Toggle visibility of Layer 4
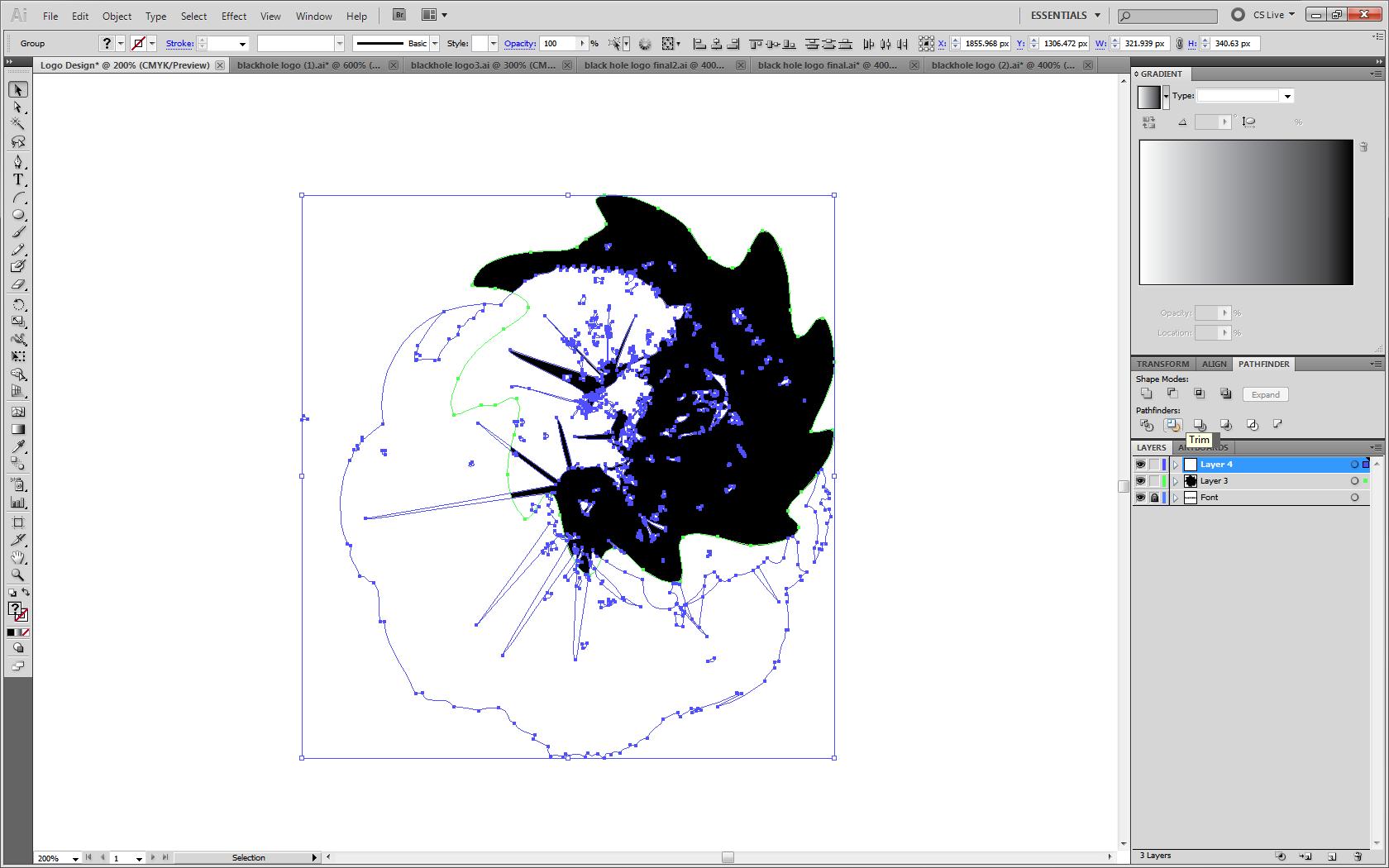The image size is (1389, 868). pyautogui.click(x=1141, y=465)
